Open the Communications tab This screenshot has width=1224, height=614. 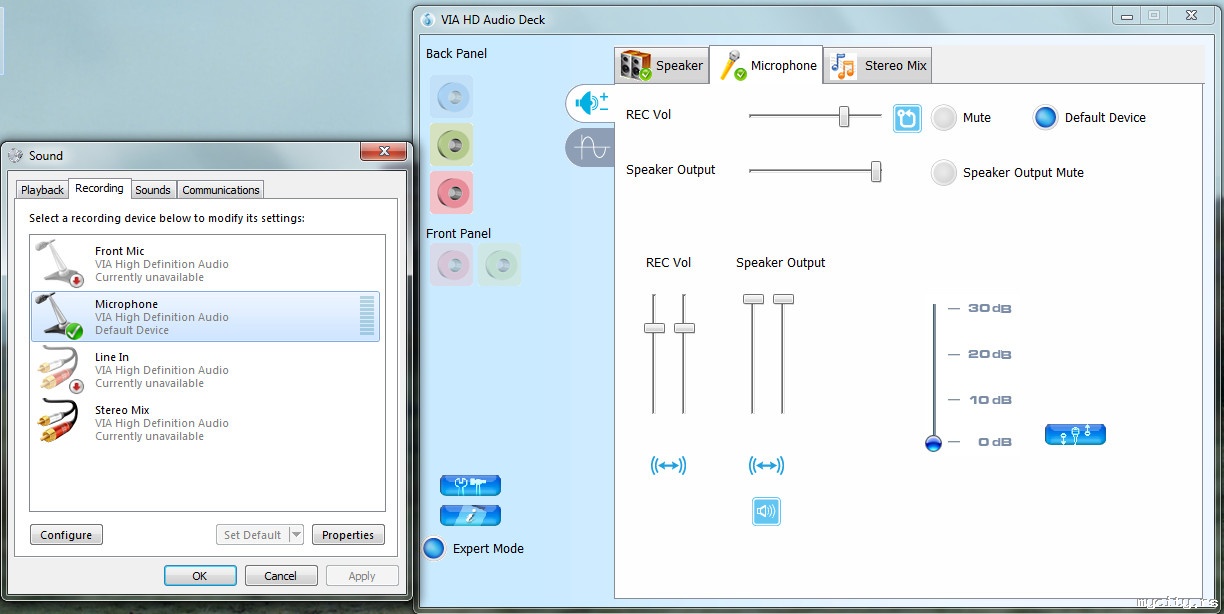[x=221, y=190]
